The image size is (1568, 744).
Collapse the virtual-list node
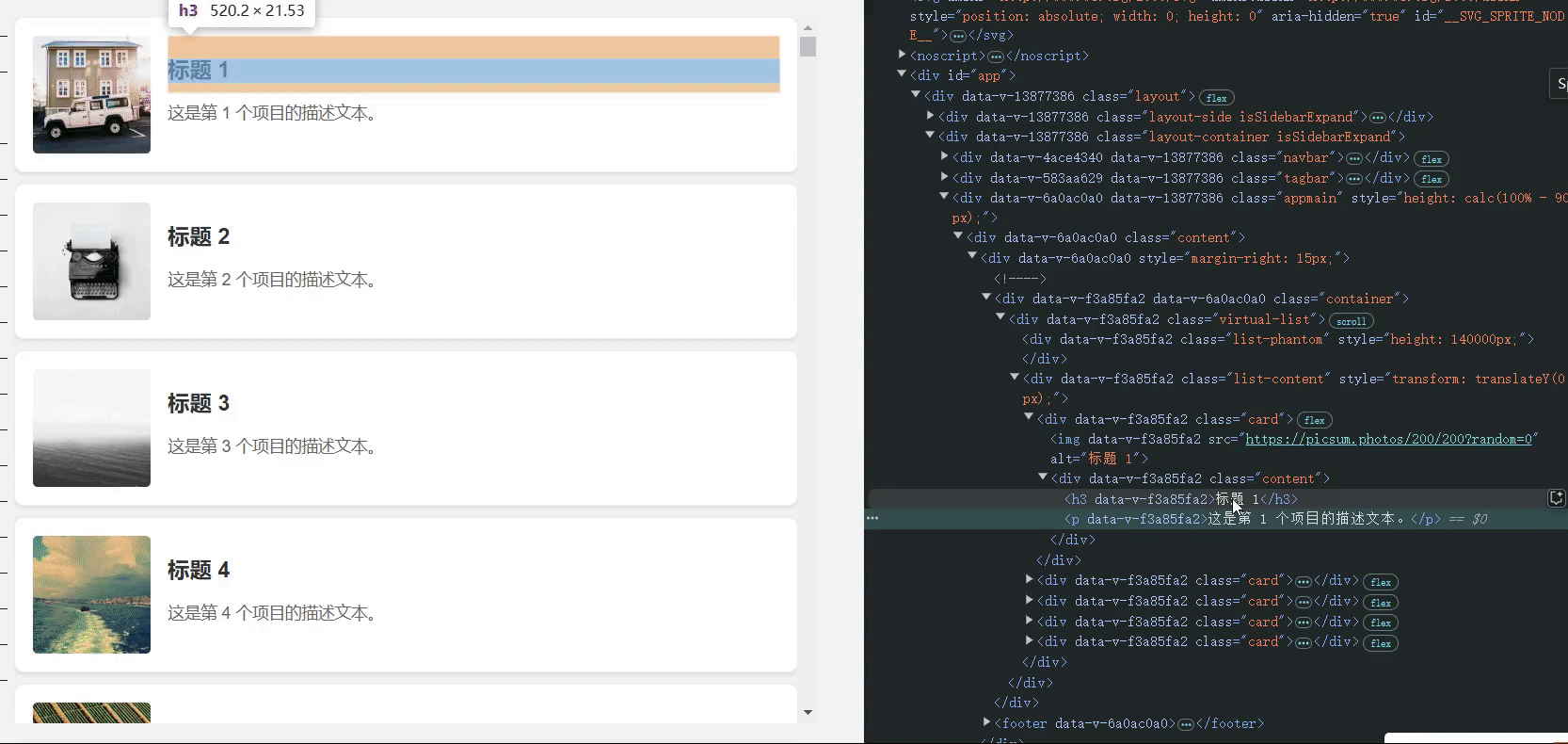coord(1000,319)
